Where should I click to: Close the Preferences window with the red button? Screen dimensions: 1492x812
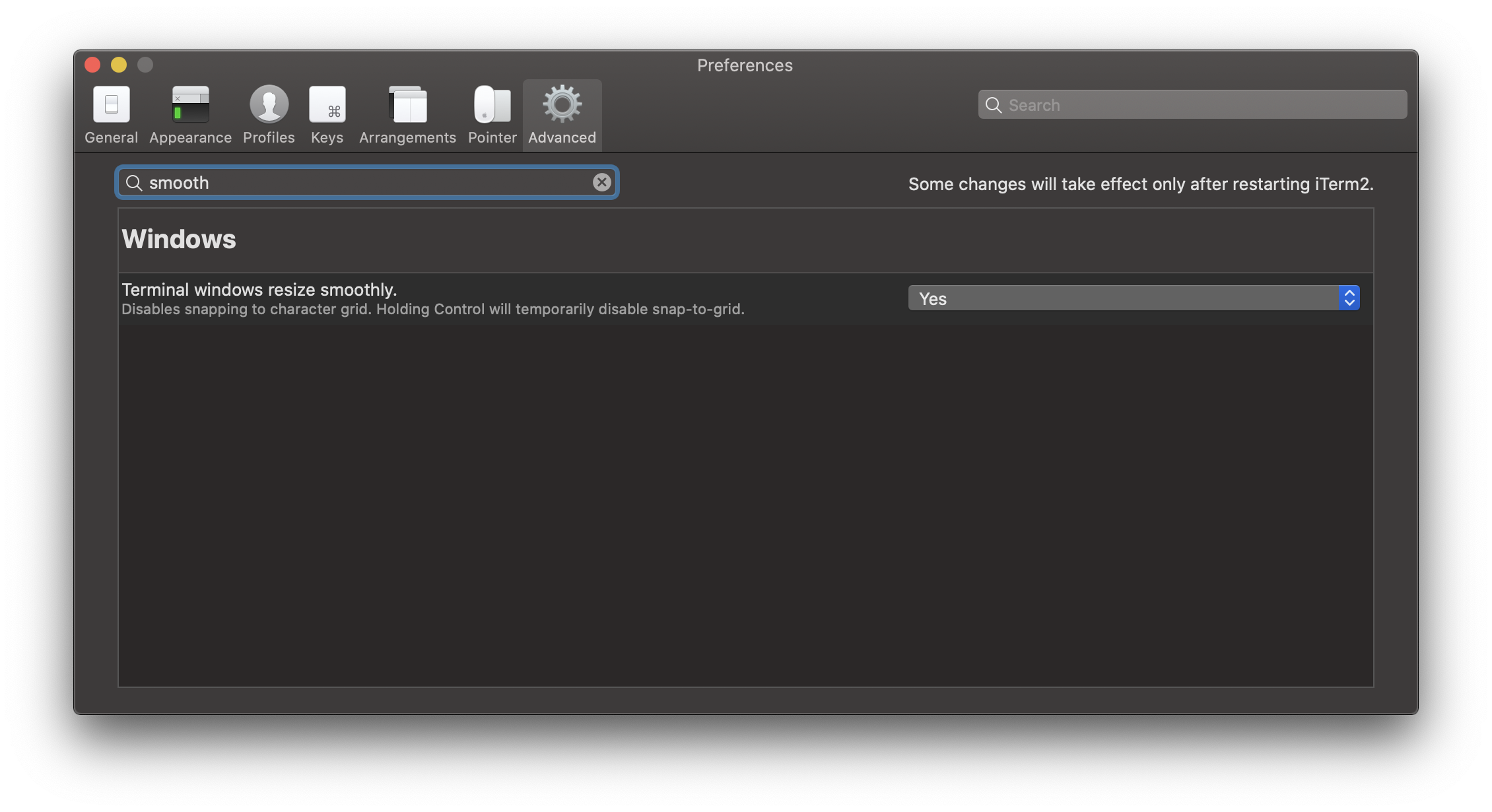[x=92, y=65]
